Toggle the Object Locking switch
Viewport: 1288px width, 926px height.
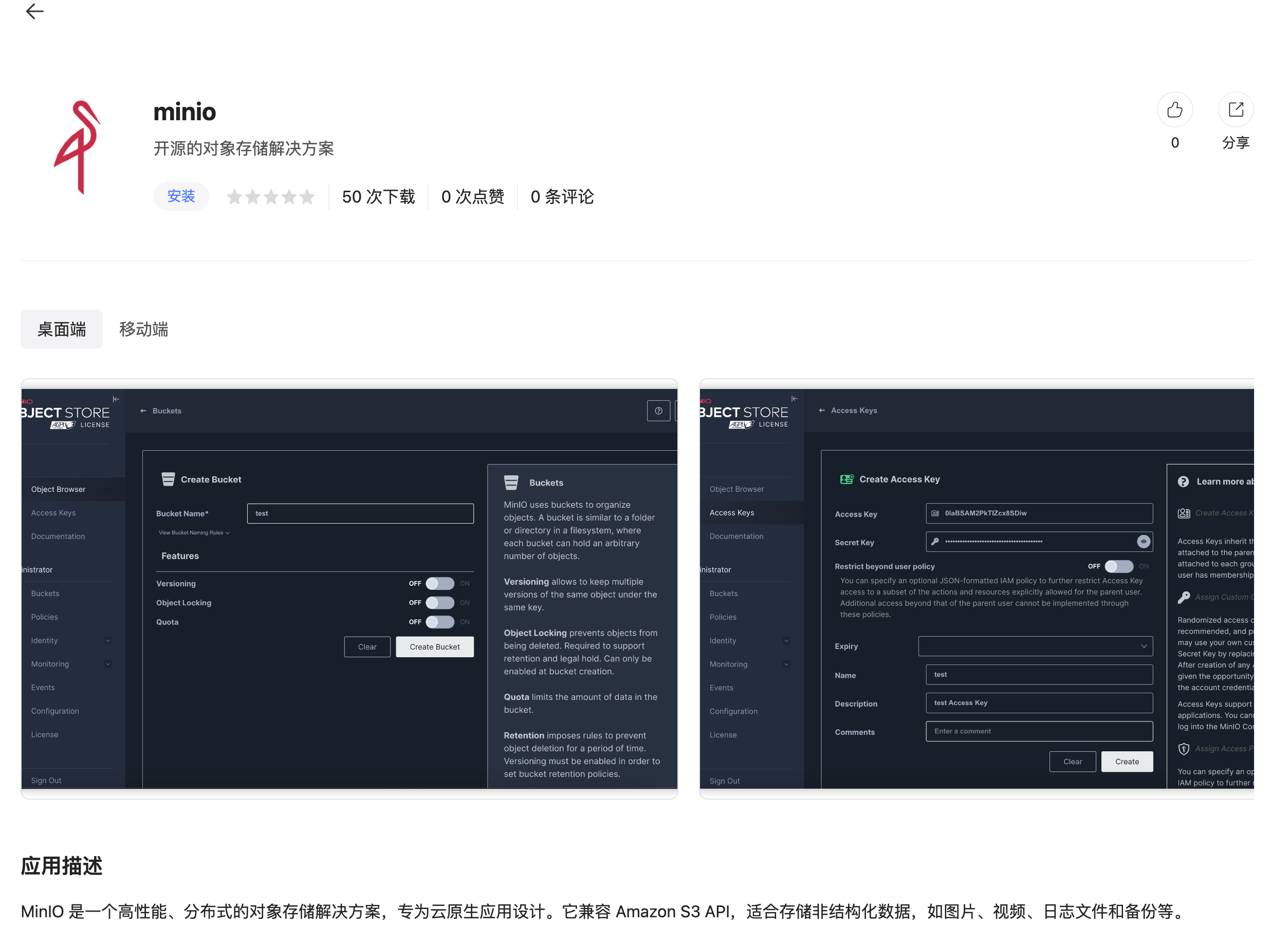[x=440, y=603]
